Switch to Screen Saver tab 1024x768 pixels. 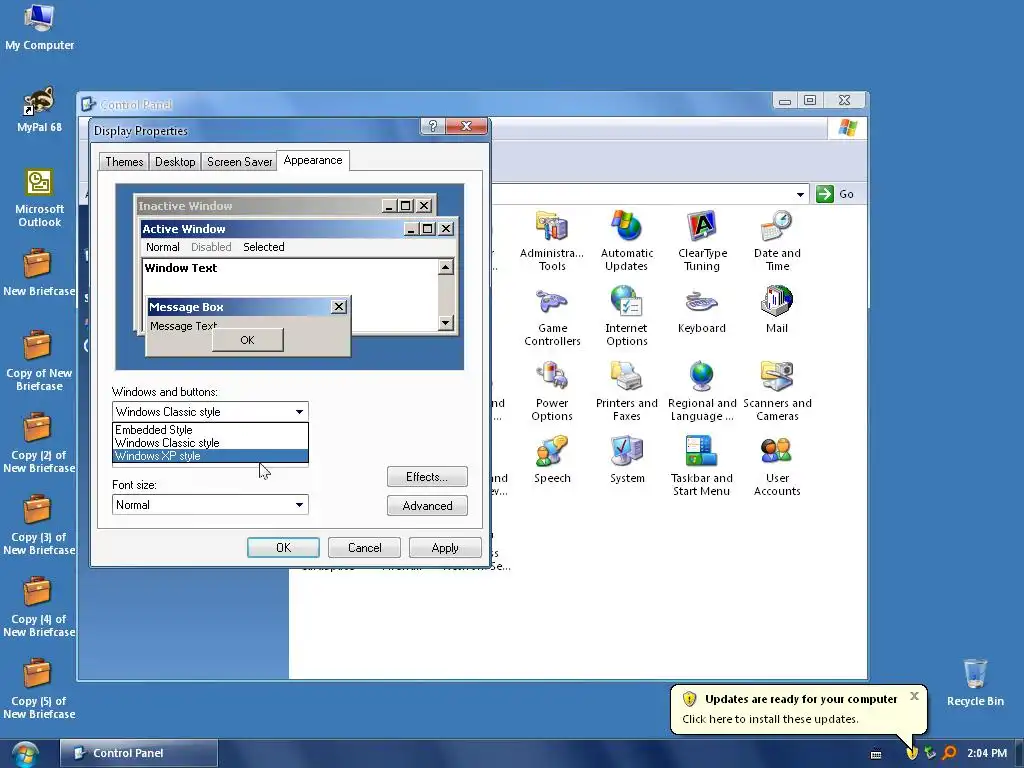click(239, 161)
